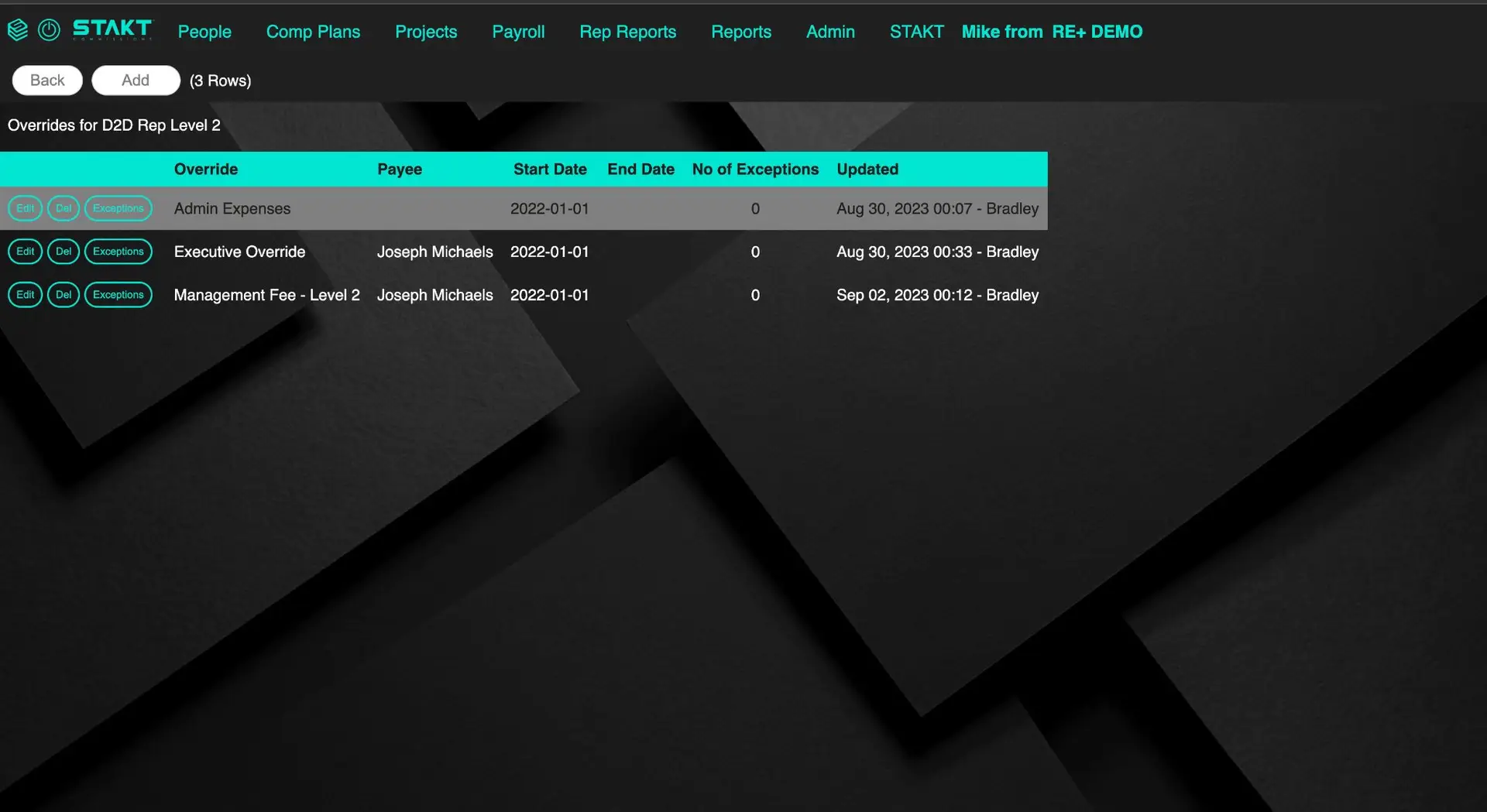
Task: Sort by the Start Date column header
Action: [x=550, y=170]
